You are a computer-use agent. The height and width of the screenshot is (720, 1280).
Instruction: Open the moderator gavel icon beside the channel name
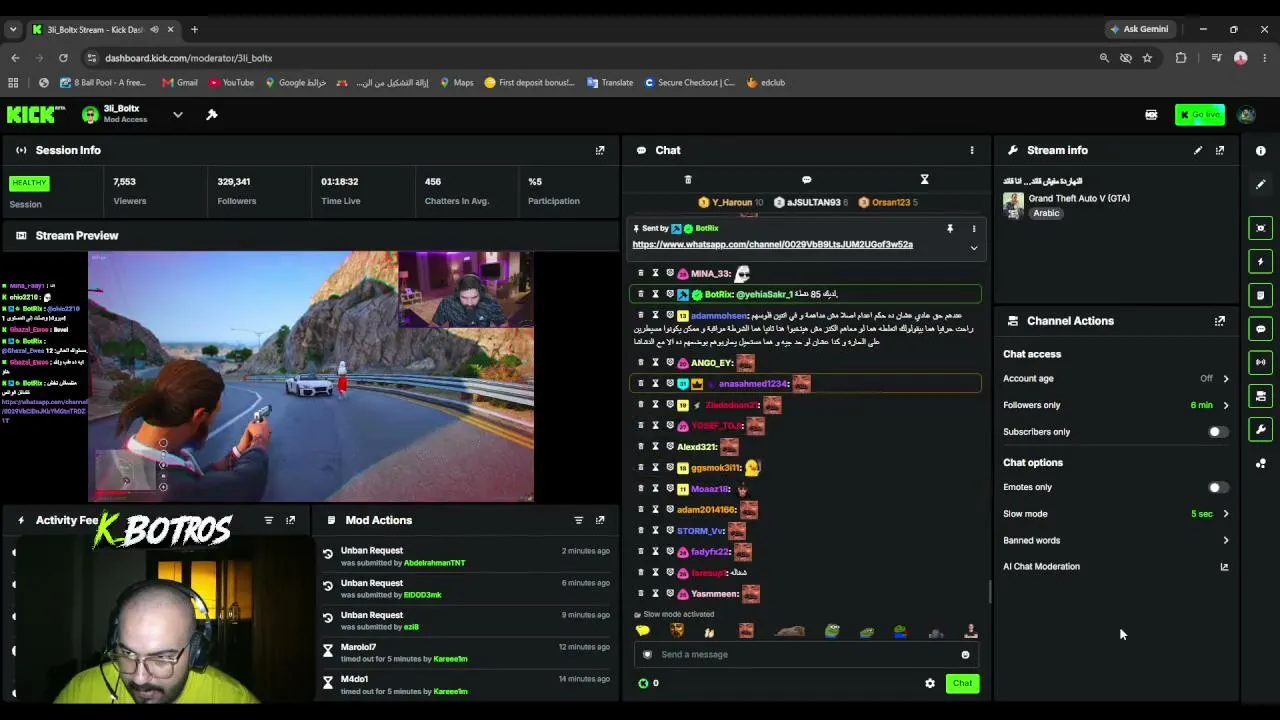point(212,115)
